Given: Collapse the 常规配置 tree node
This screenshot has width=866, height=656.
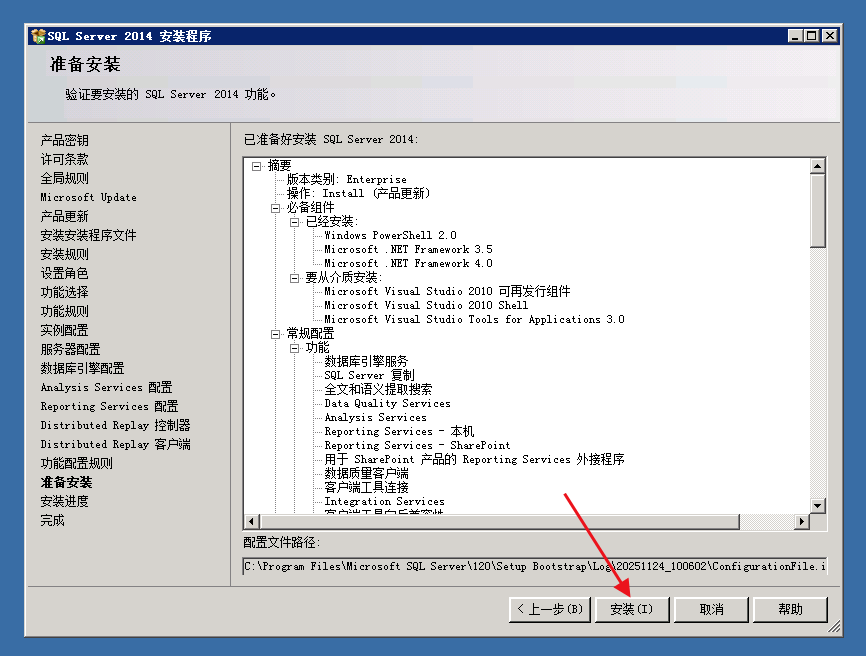Looking at the screenshot, I should coord(276,334).
